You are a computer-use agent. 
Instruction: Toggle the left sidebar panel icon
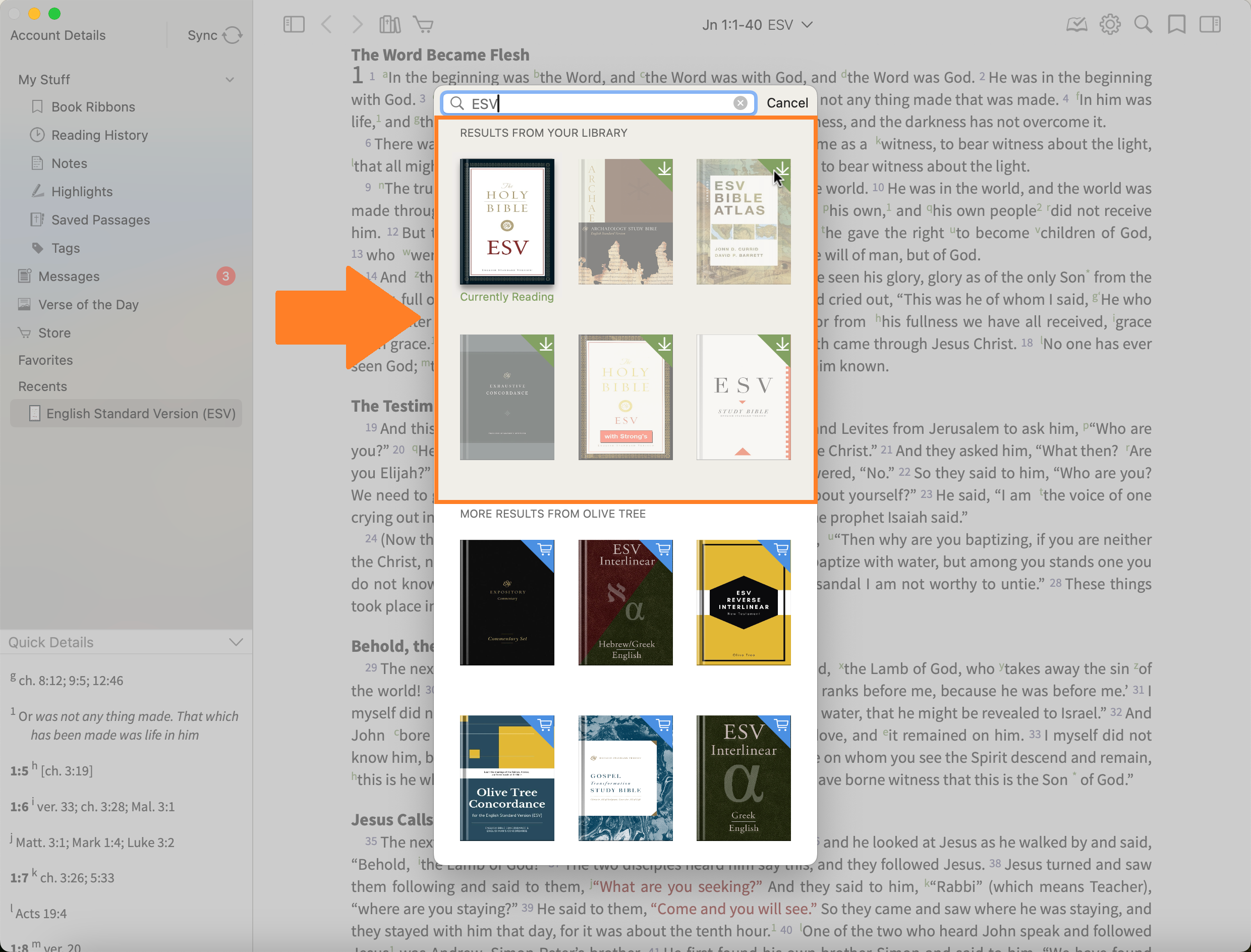tap(294, 24)
